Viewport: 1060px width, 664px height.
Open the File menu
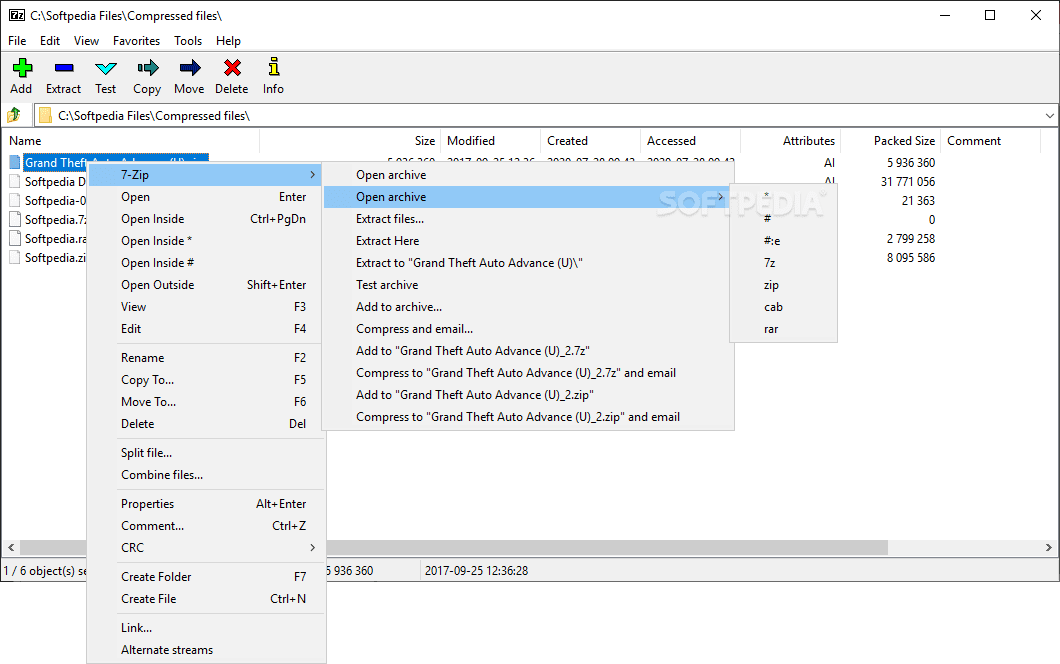click(18, 41)
